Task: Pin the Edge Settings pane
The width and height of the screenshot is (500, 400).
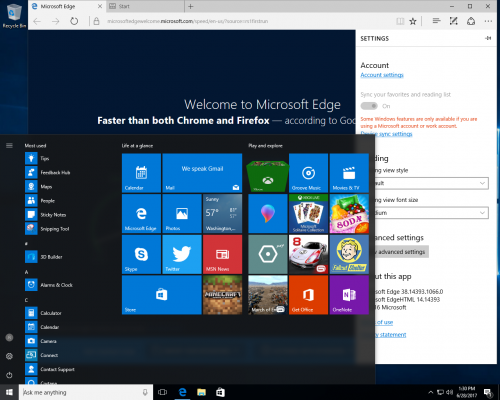Action: click(x=488, y=38)
